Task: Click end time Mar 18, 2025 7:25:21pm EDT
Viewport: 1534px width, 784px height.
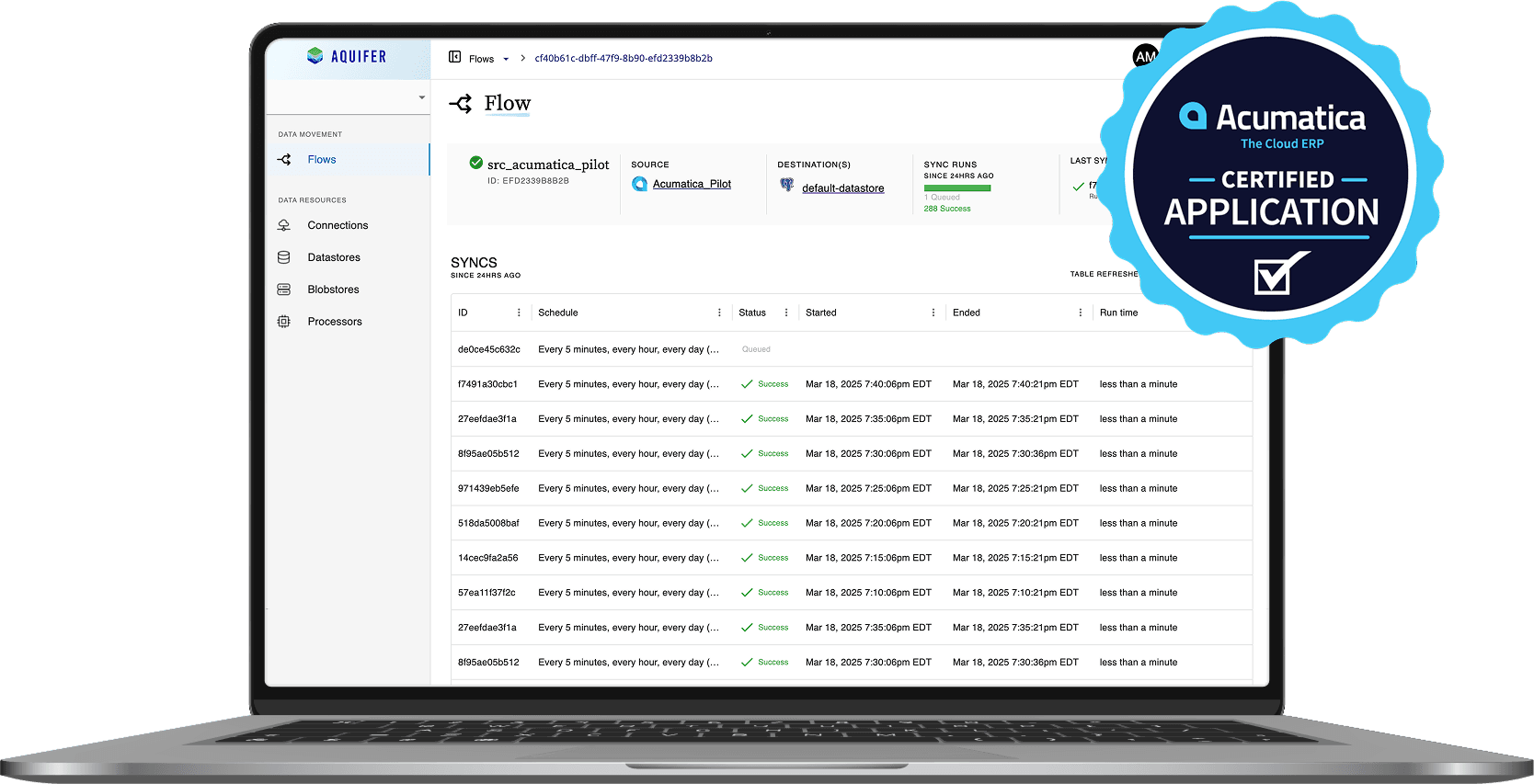Action: pyautogui.click(x=1015, y=488)
